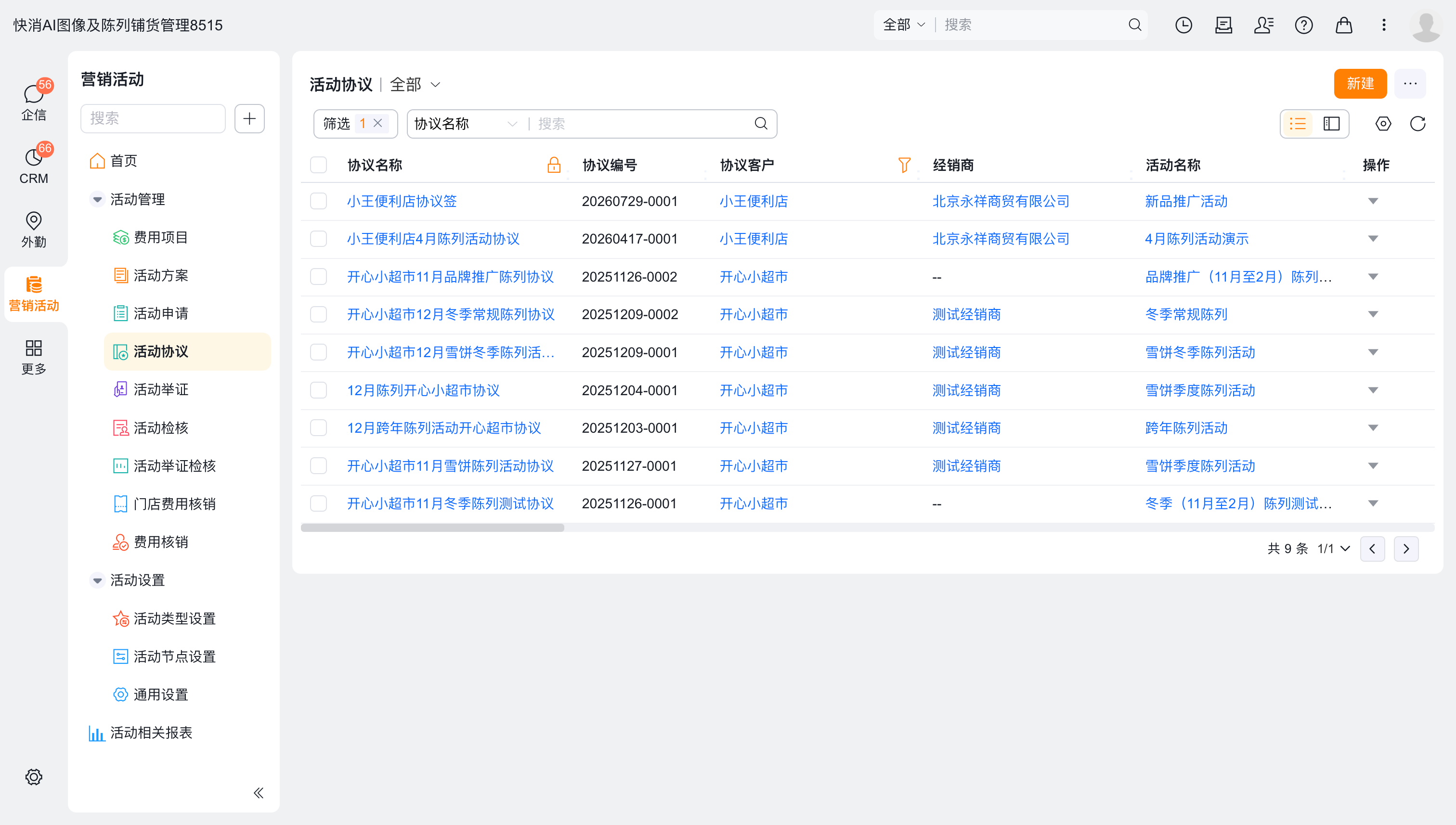Click the plus button beside sidebar search
The height and width of the screenshot is (825, 1456).
249,118
